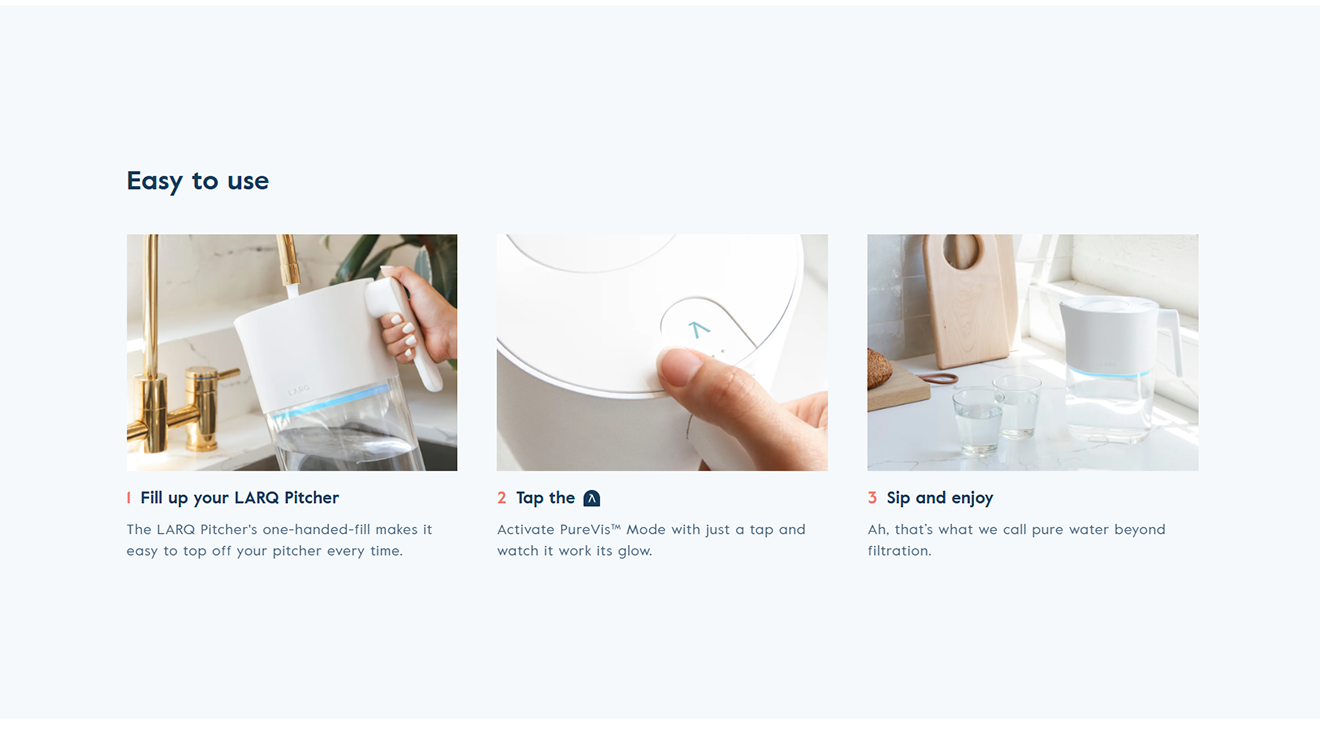The width and height of the screenshot is (1320, 729).
Task: Click the blue glowing ring on the countertop pitcher
Action: coord(1106,373)
